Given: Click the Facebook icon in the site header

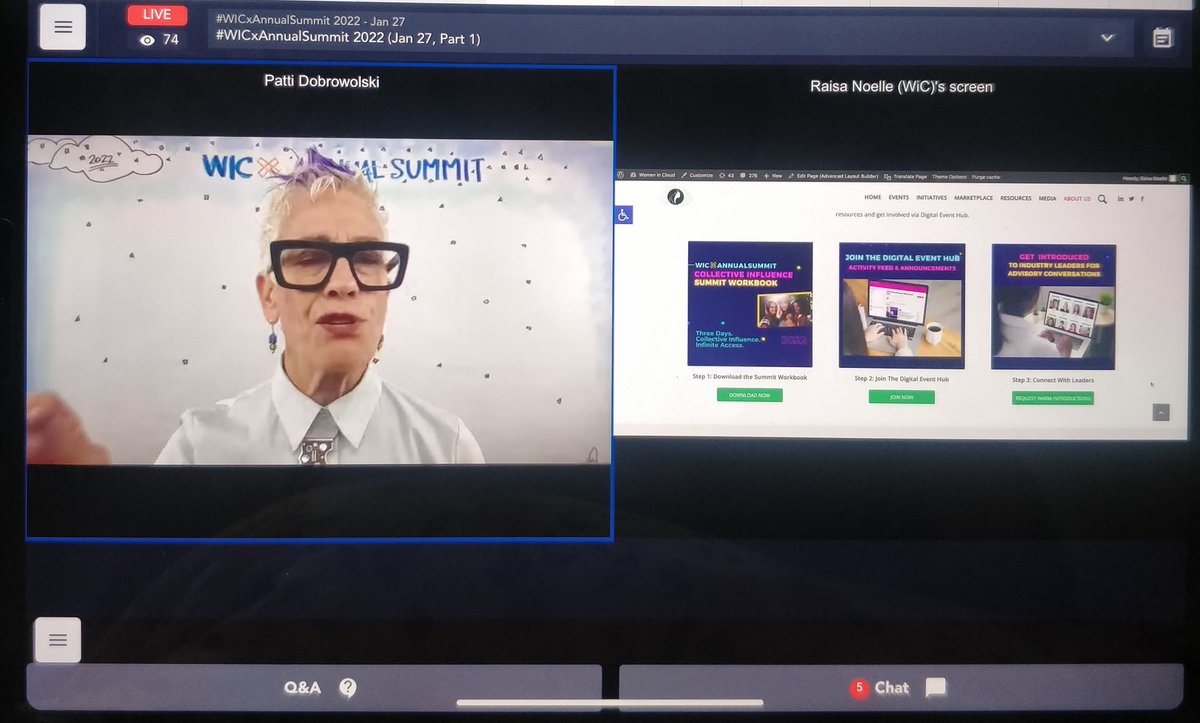Looking at the screenshot, I should (x=1142, y=199).
